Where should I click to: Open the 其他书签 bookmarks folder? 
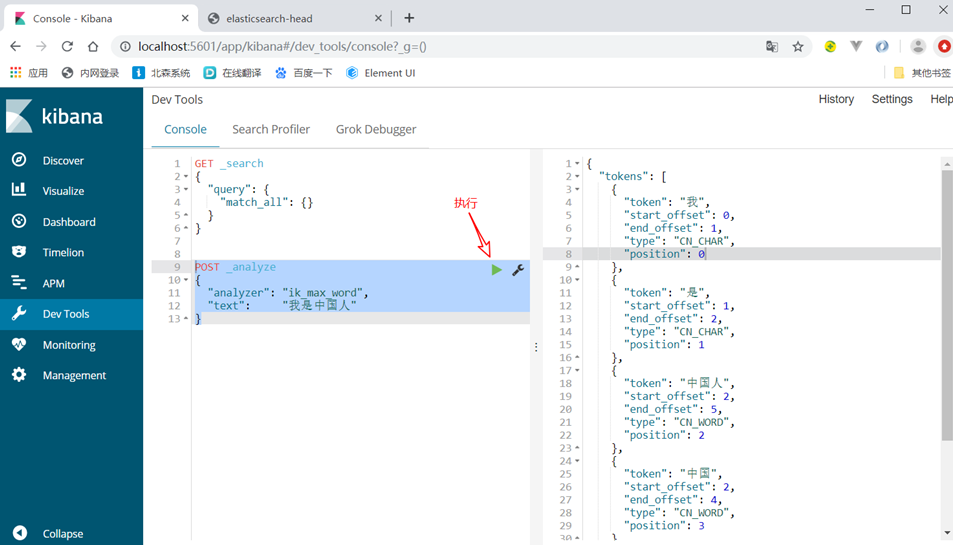[922, 73]
